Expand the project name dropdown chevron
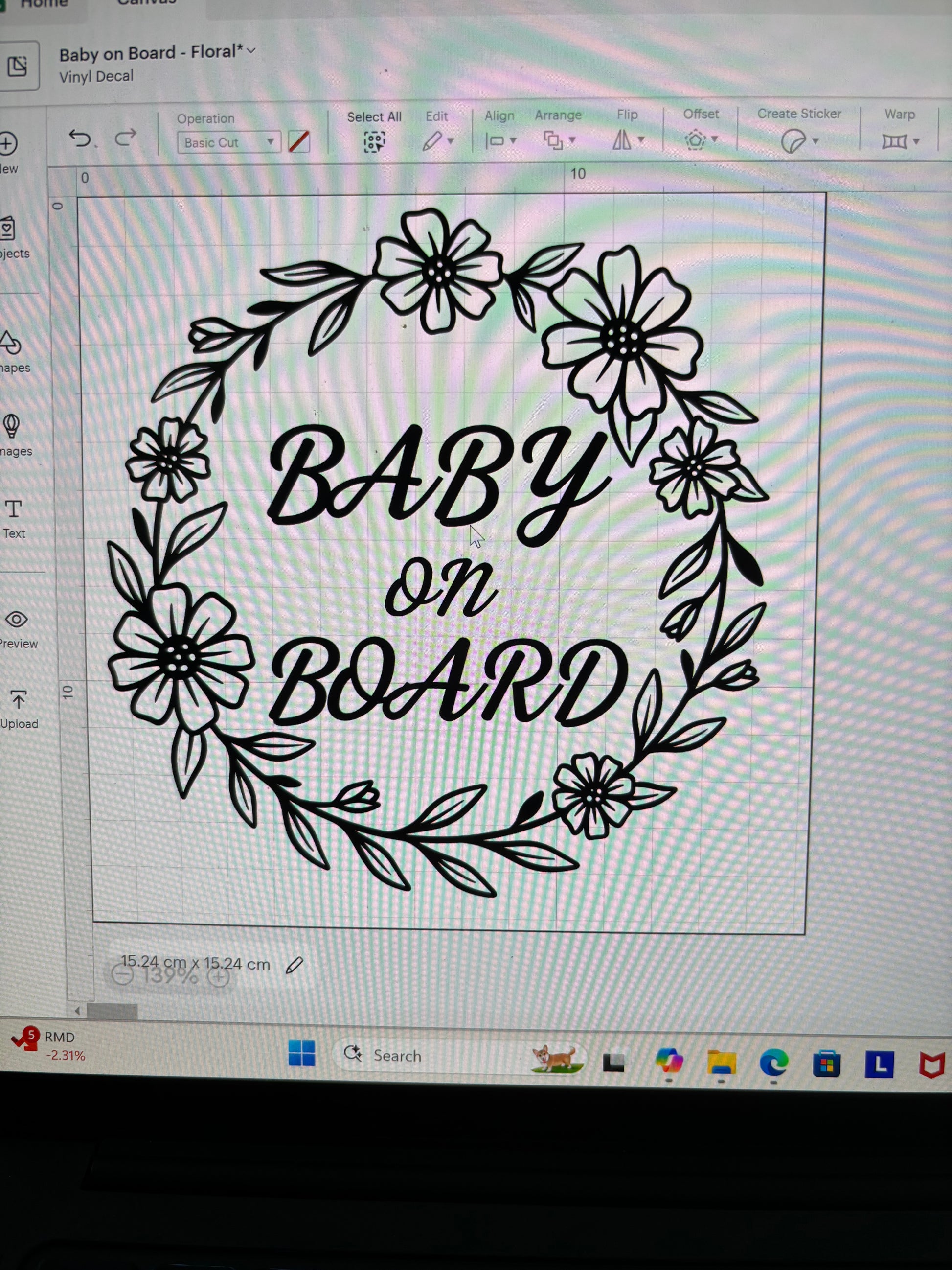The width and height of the screenshot is (952, 1270). click(251, 51)
